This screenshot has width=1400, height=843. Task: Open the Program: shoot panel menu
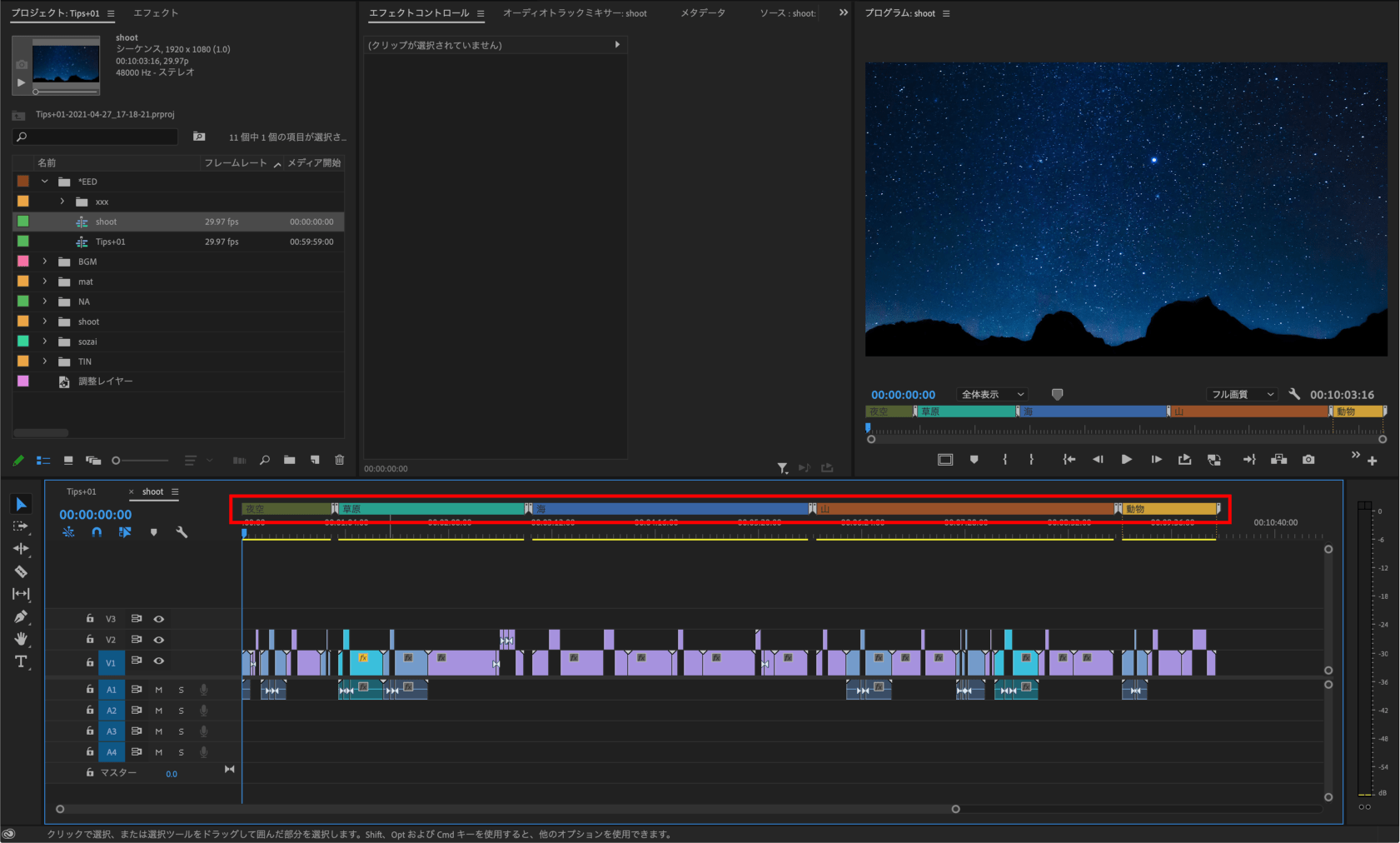point(946,13)
